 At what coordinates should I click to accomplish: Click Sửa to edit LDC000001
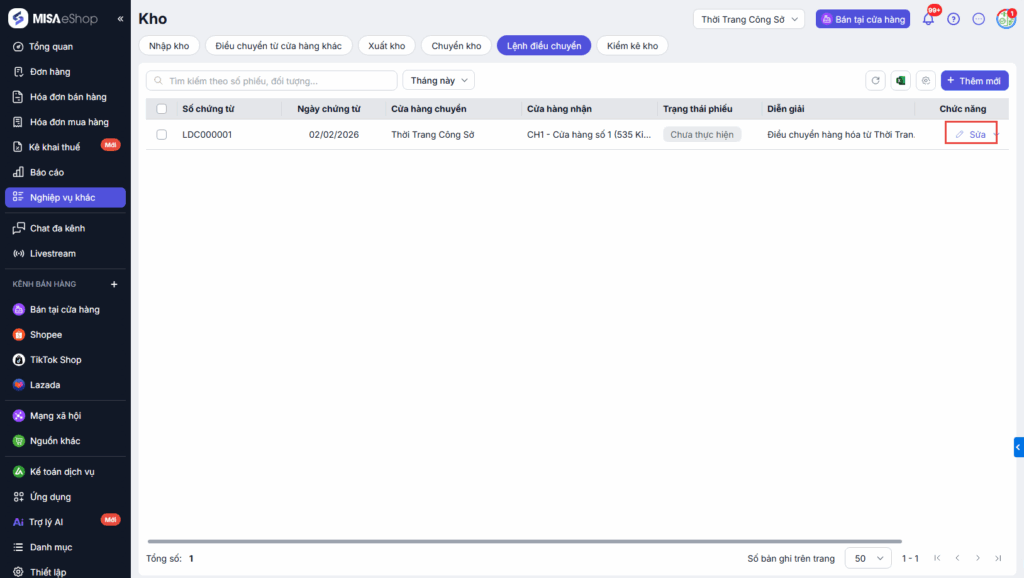tap(971, 135)
